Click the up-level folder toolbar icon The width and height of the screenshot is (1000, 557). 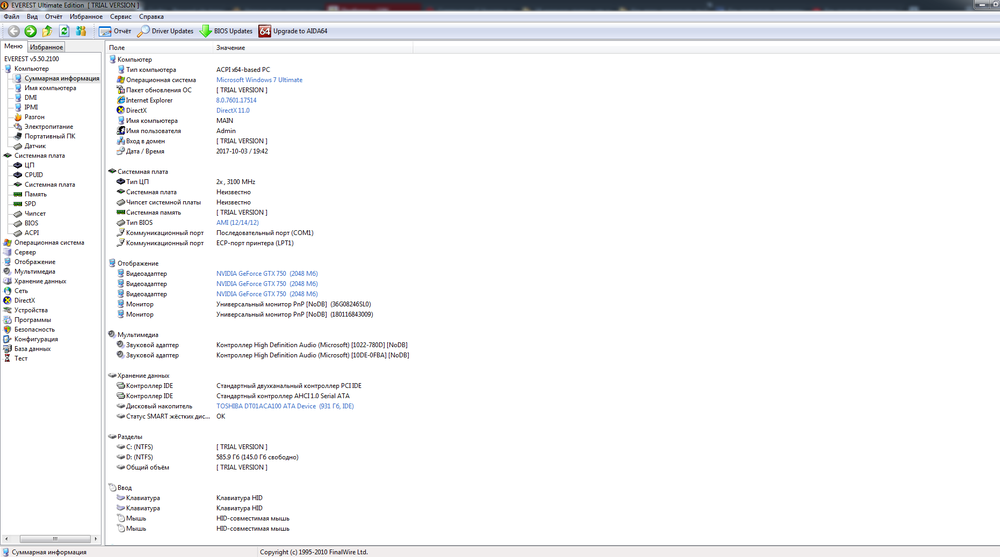click(47, 31)
